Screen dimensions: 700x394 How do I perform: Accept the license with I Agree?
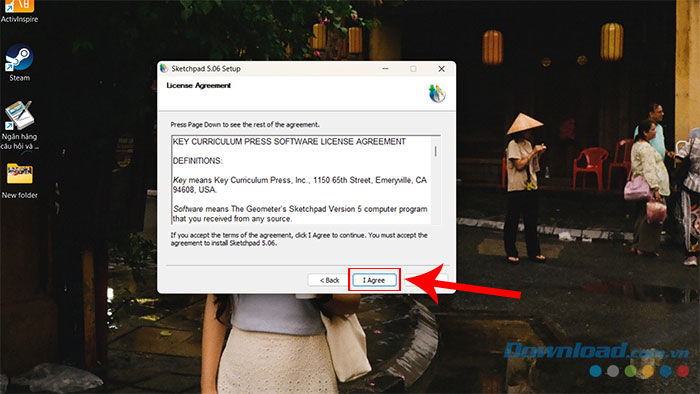(x=374, y=280)
